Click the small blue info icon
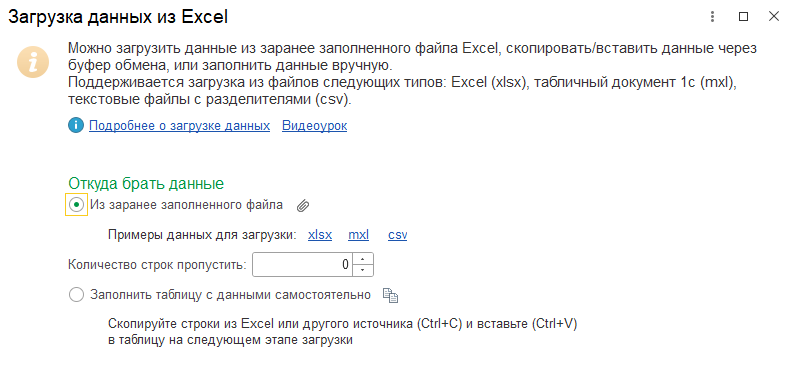 (76, 126)
